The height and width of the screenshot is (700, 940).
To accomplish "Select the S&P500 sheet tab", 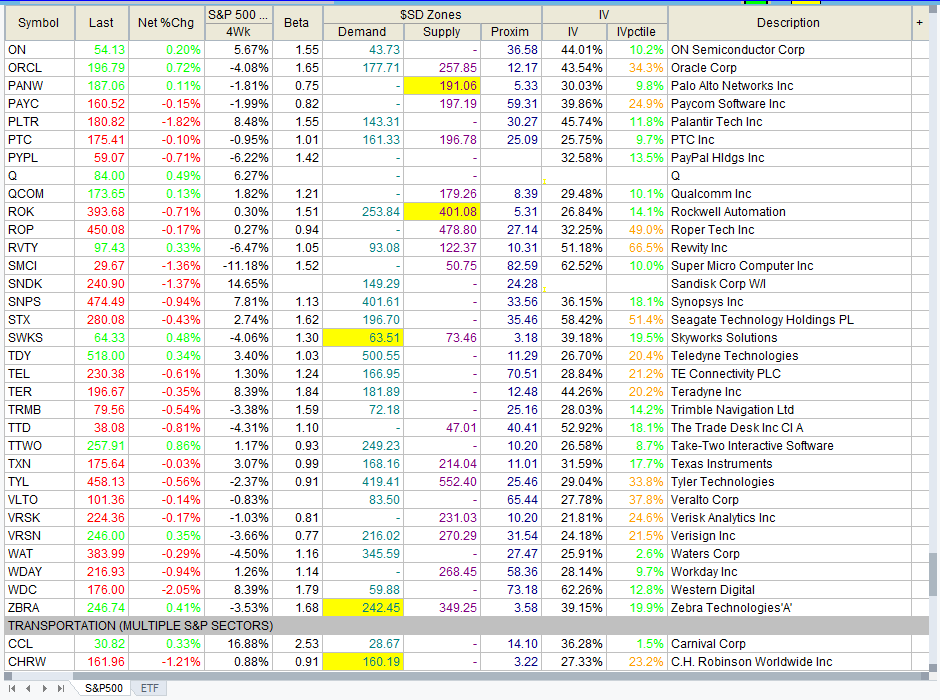I will [x=104, y=688].
